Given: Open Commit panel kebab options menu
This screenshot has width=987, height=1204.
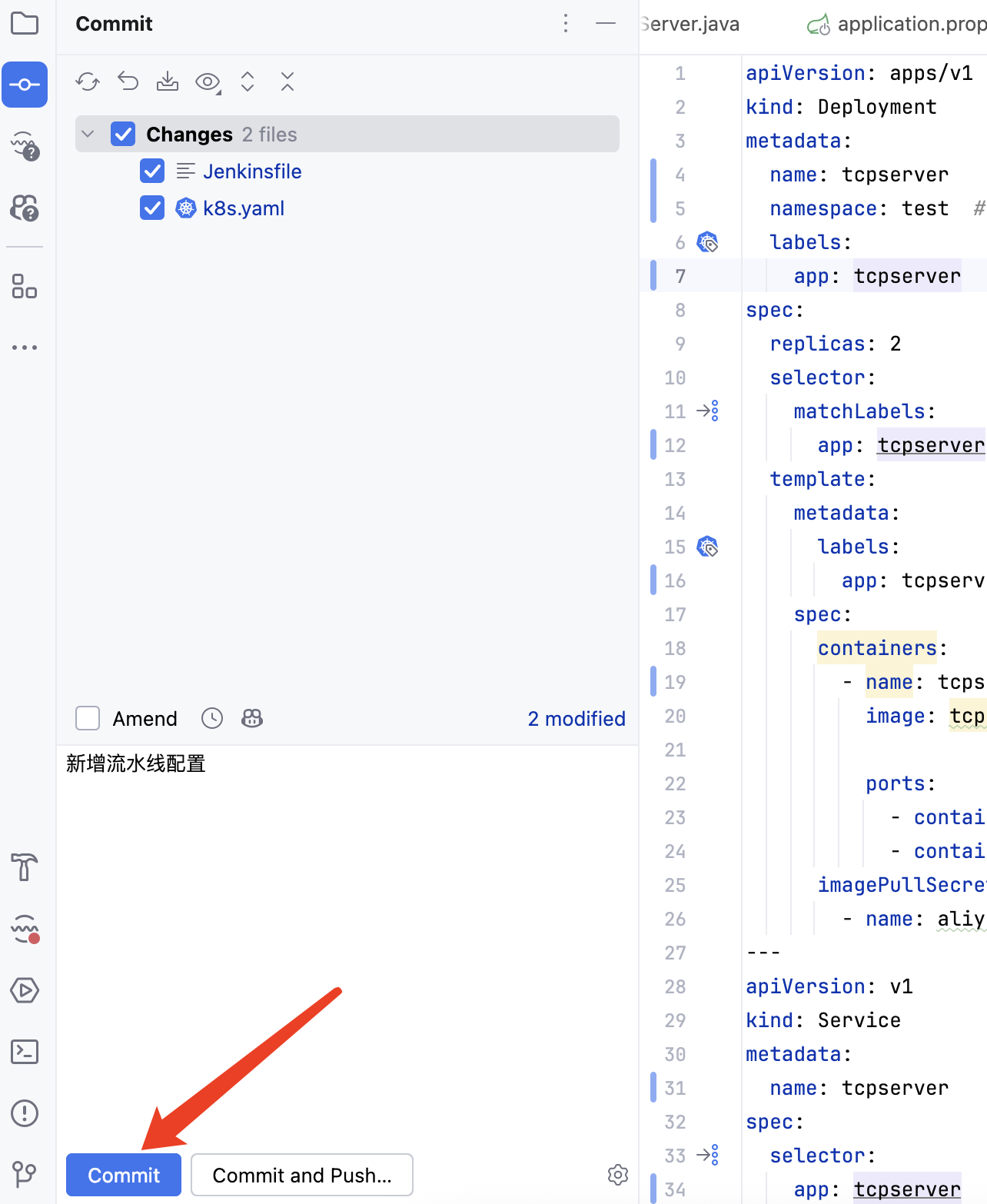Looking at the screenshot, I should coord(566,24).
